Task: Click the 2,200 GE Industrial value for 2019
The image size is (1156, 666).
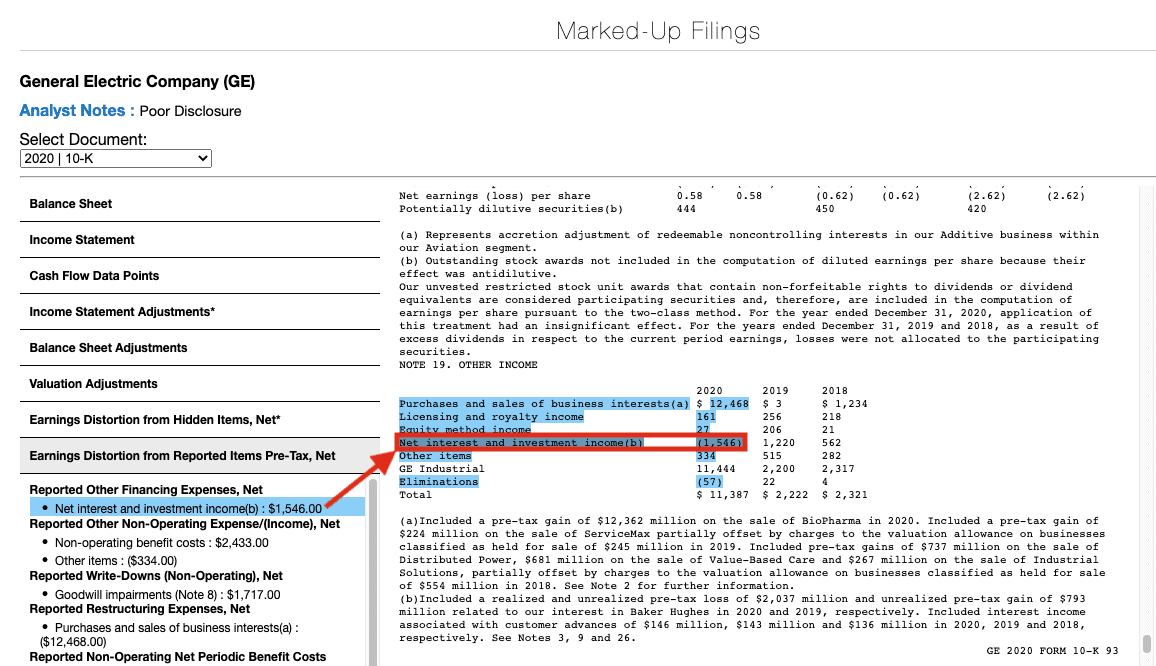Action: [x=779, y=469]
